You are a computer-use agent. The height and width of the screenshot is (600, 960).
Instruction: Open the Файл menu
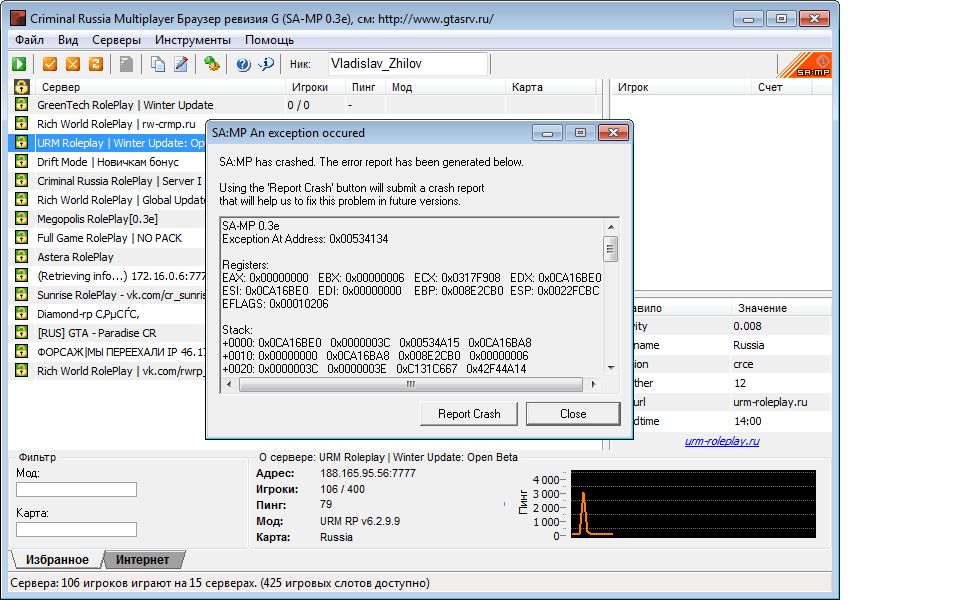pos(29,40)
